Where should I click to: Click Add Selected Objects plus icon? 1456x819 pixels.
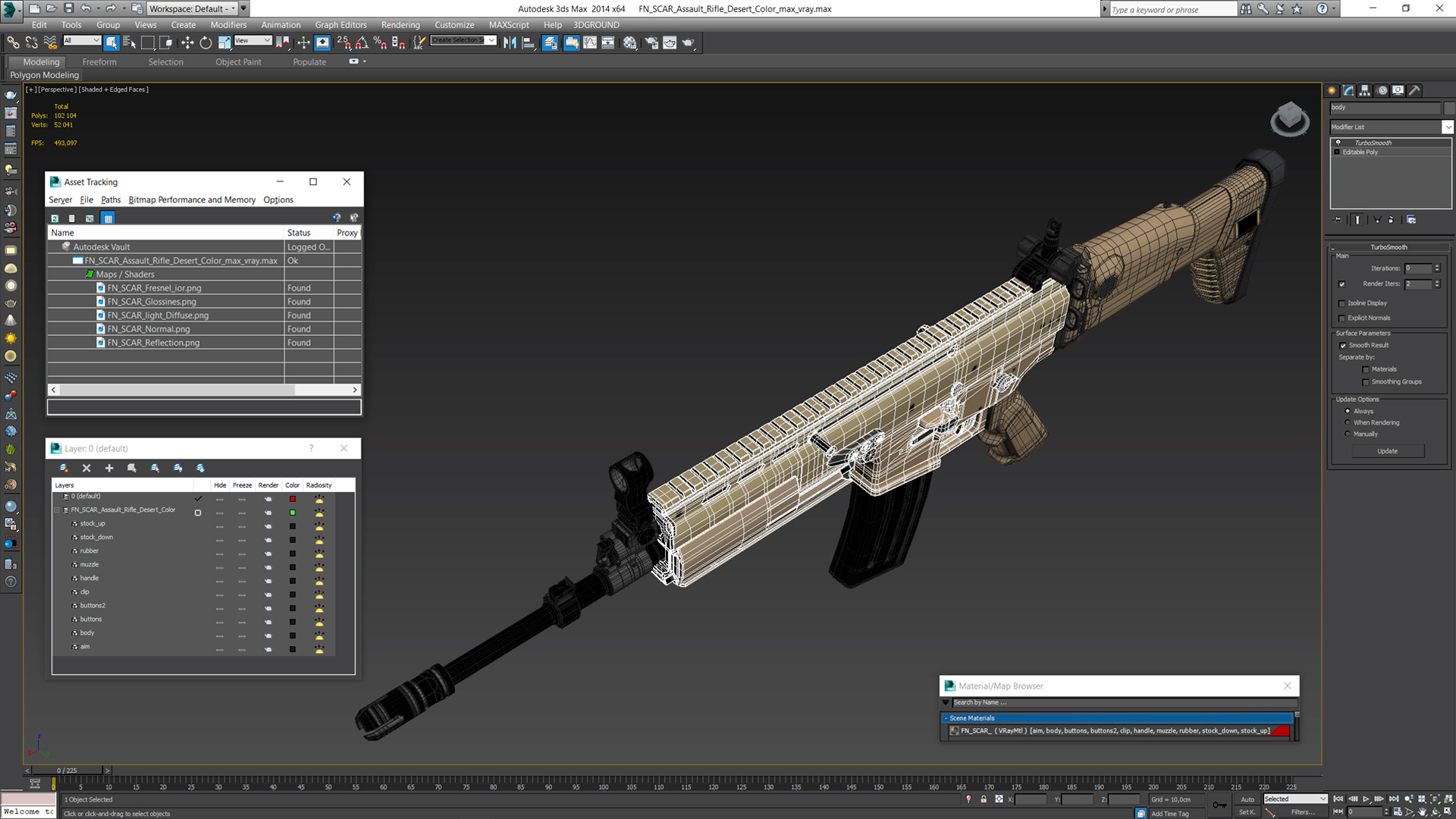pos(109,468)
